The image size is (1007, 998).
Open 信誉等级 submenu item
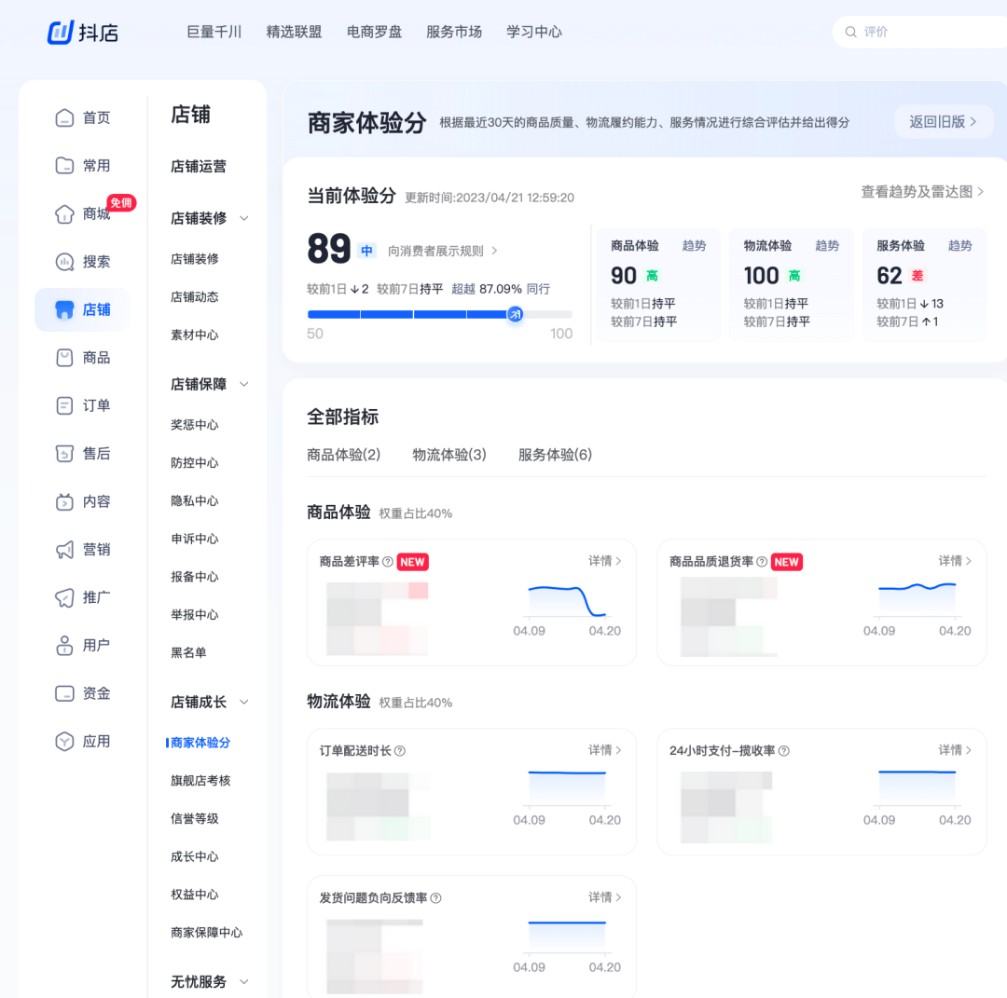click(x=195, y=818)
